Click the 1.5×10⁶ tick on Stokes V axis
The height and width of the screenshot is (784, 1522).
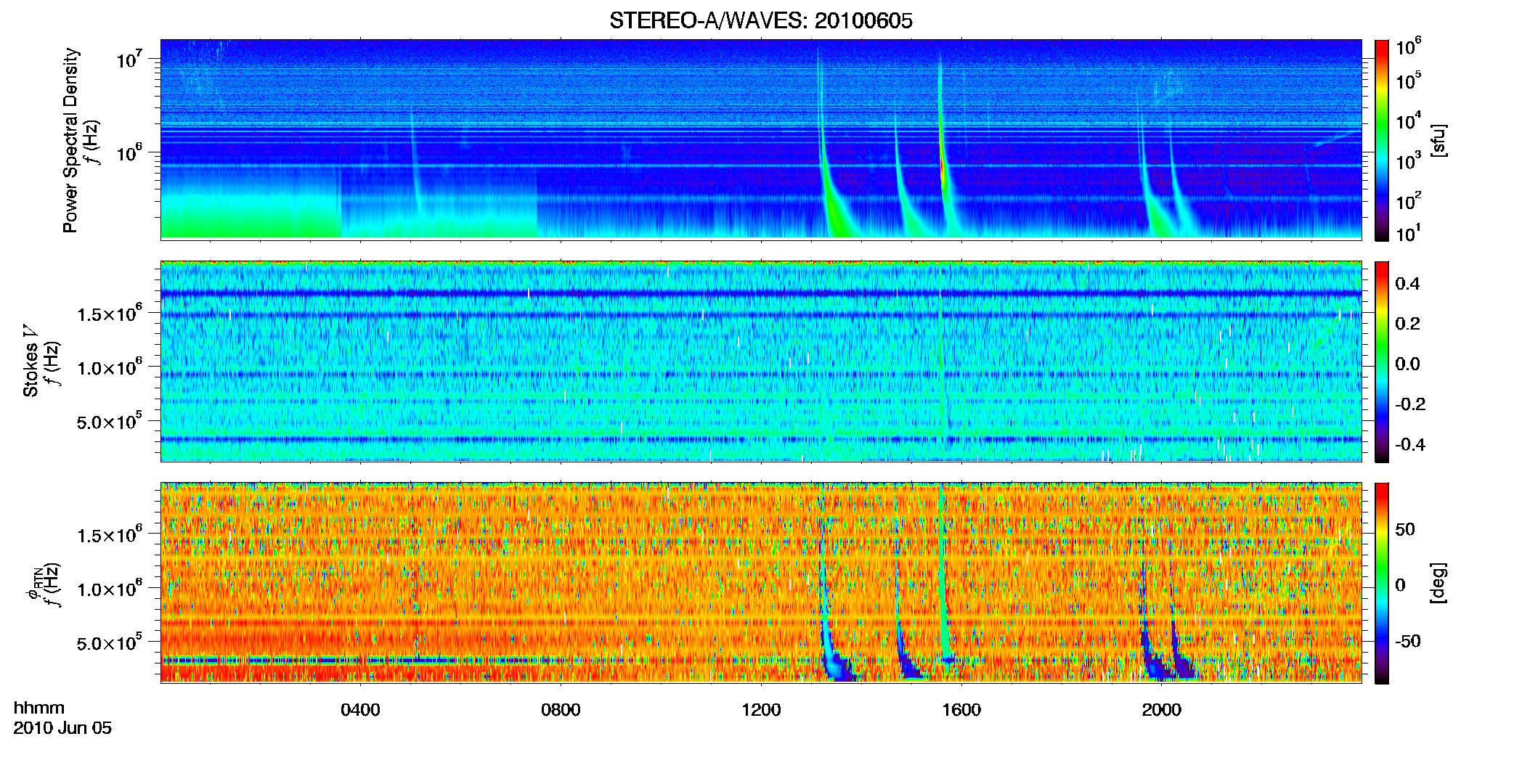[109, 314]
